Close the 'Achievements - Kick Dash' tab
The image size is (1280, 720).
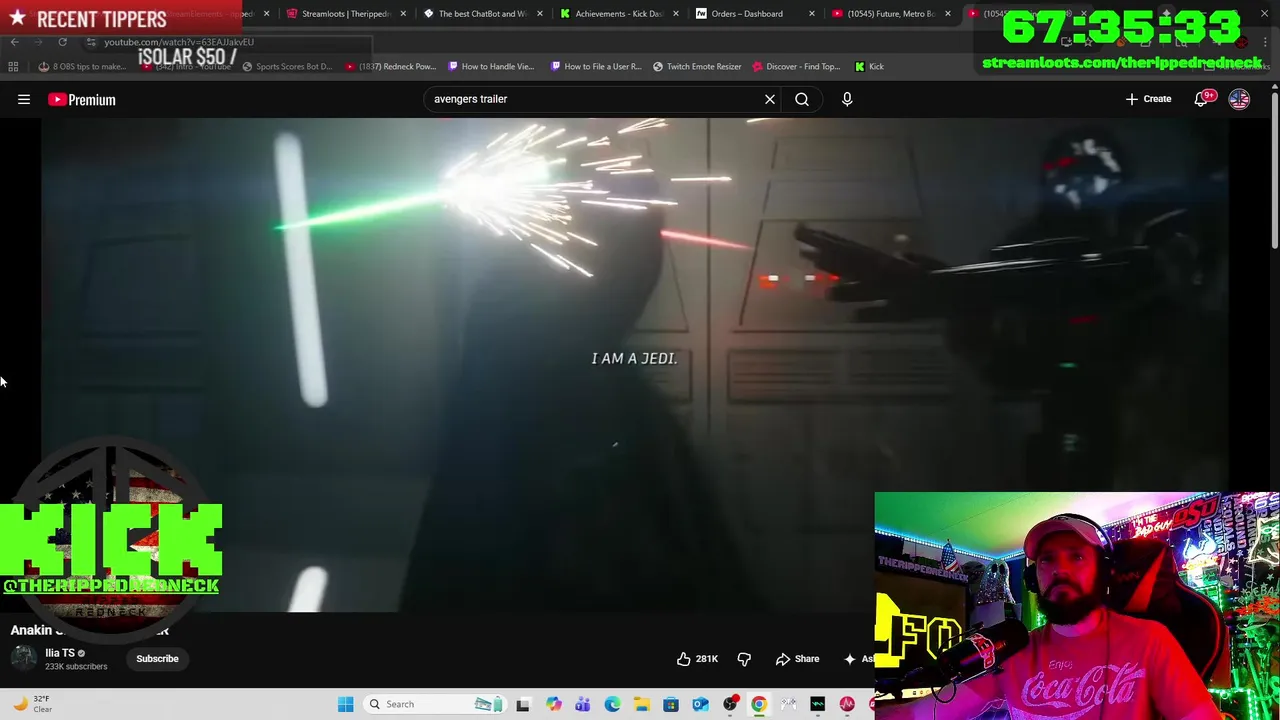click(x=675, y=14)
